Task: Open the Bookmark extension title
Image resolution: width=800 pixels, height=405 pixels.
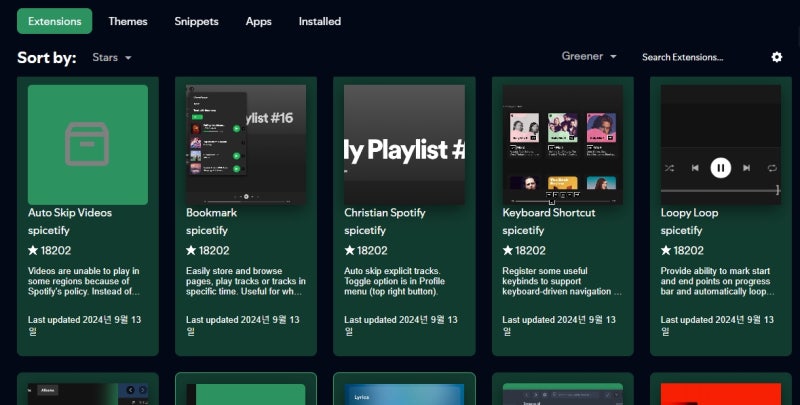Action: 212,213
